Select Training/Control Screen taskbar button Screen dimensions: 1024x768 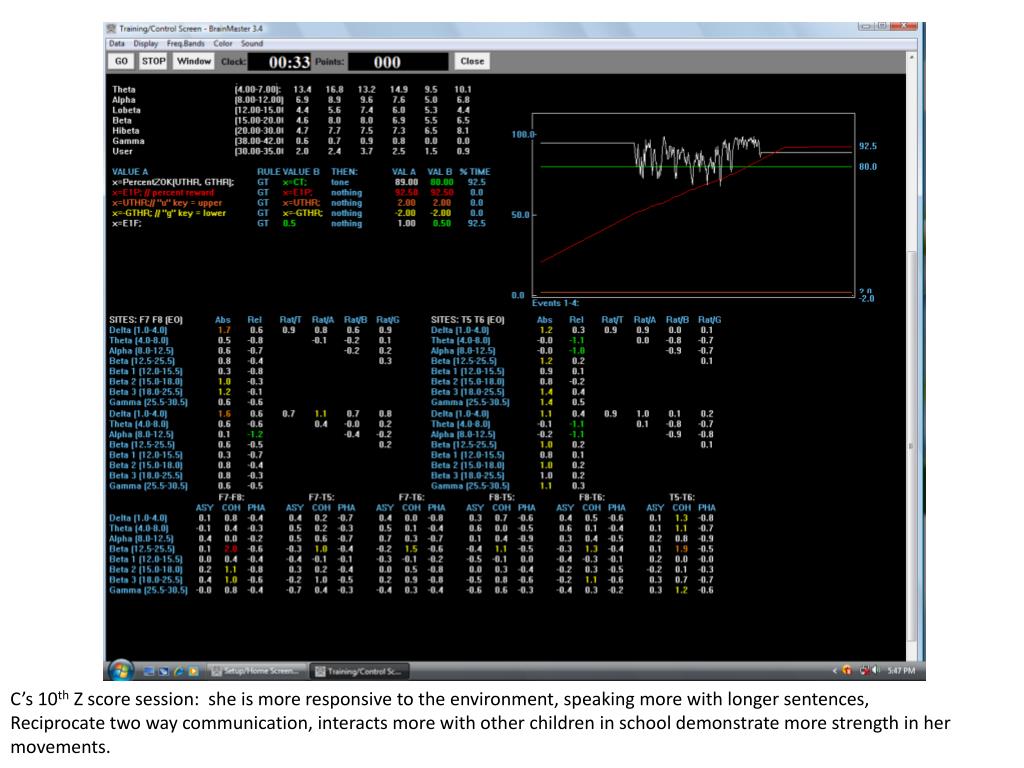pos(359,671)
